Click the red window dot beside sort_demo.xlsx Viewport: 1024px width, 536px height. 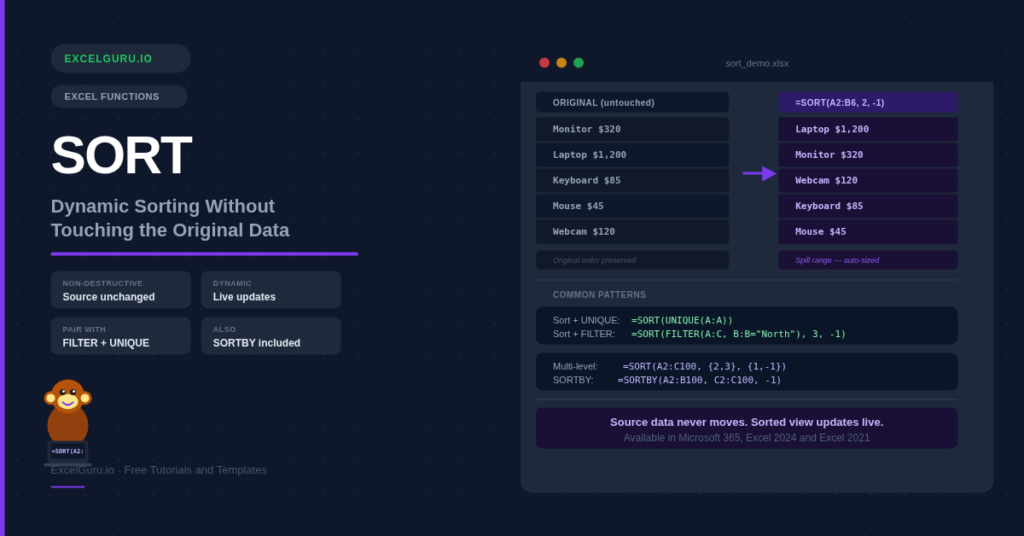(x=544, y=63)
